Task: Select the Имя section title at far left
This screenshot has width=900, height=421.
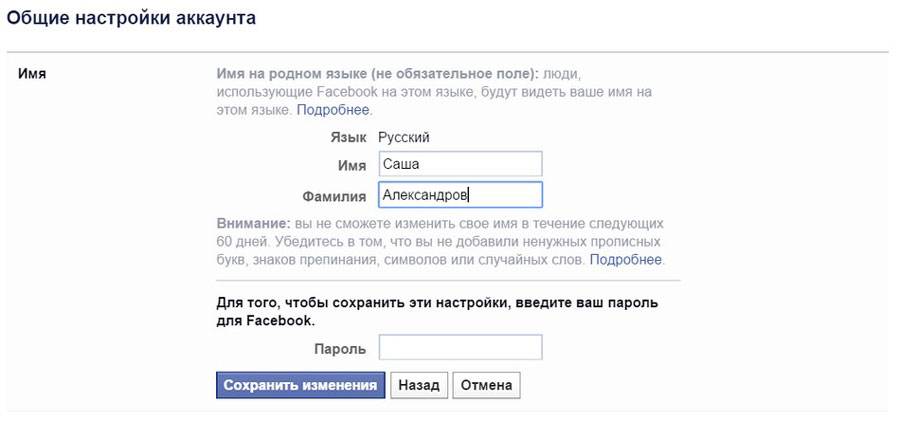Action: (x=33, y=74)
